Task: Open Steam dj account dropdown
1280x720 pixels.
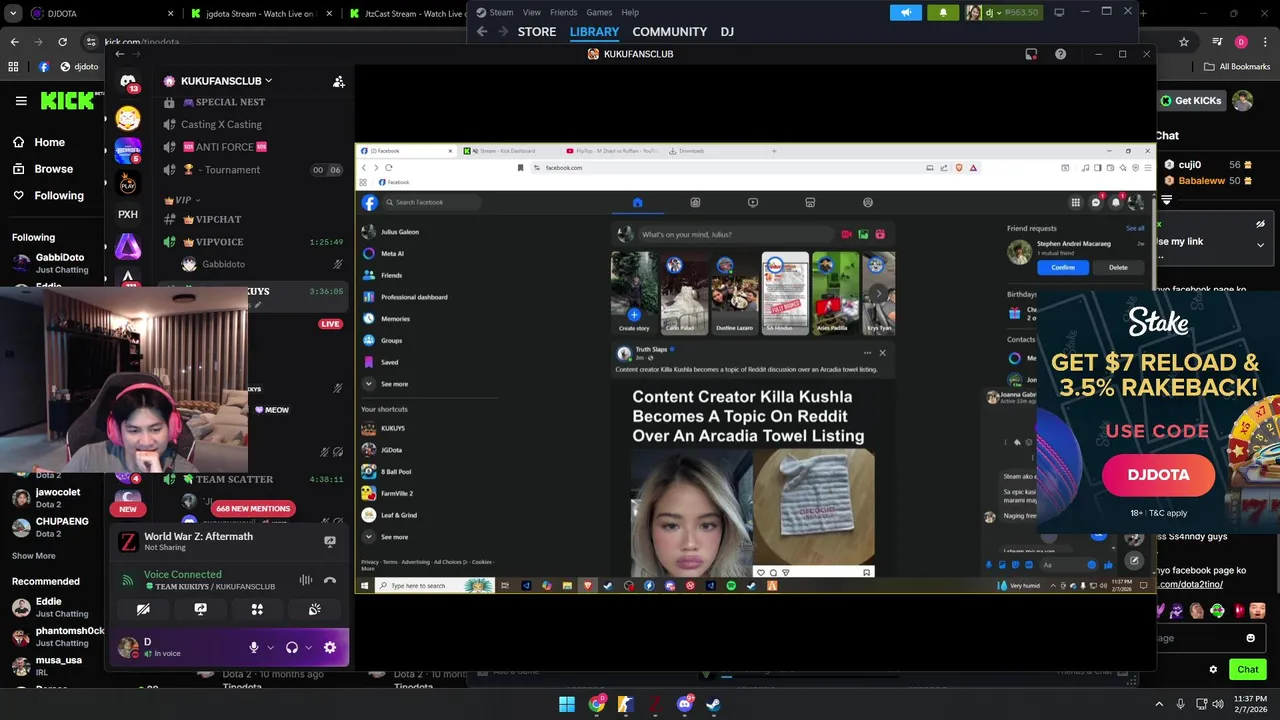Action: (1002, 12)
